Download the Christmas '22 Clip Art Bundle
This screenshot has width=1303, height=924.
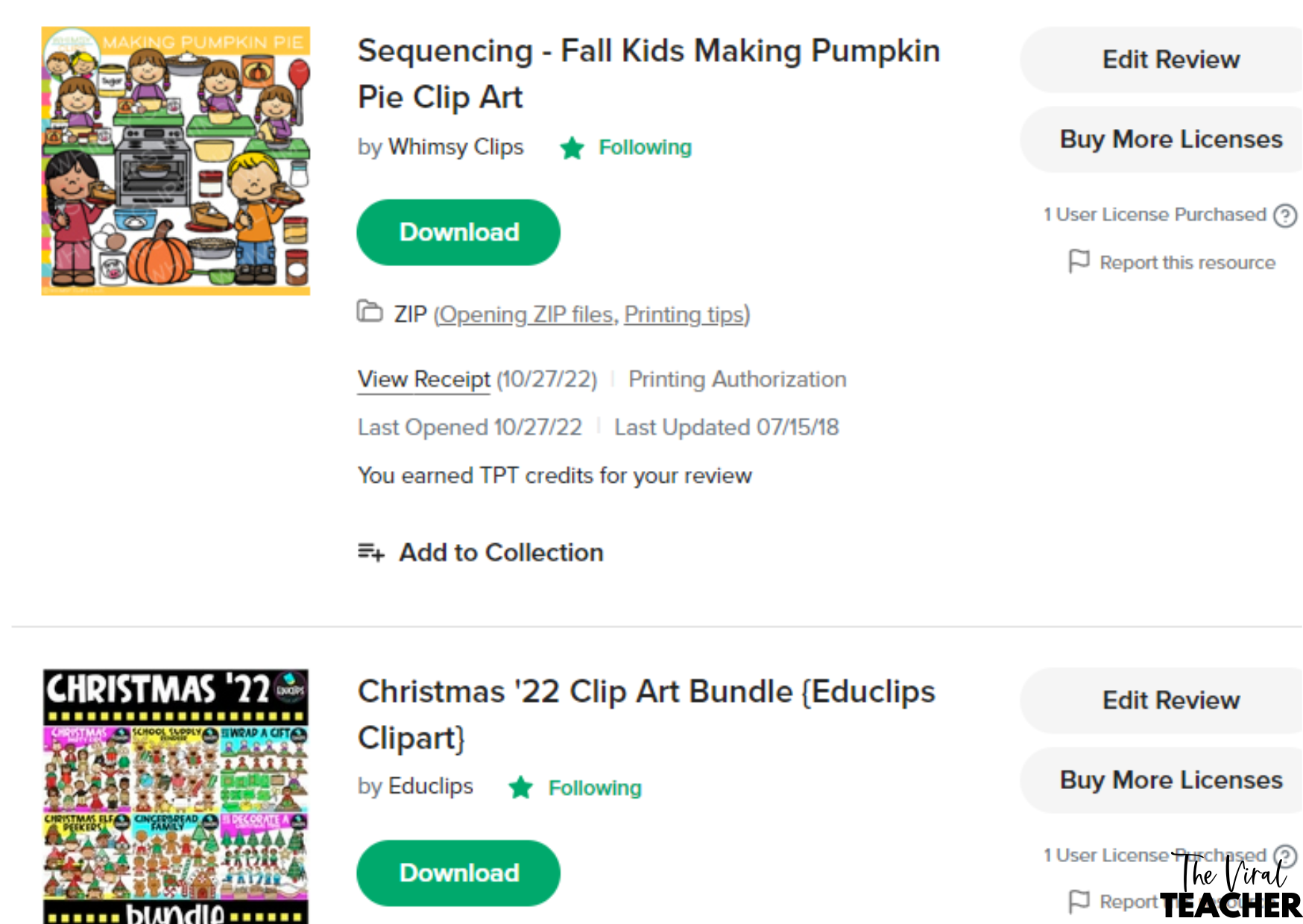[458, 873]
